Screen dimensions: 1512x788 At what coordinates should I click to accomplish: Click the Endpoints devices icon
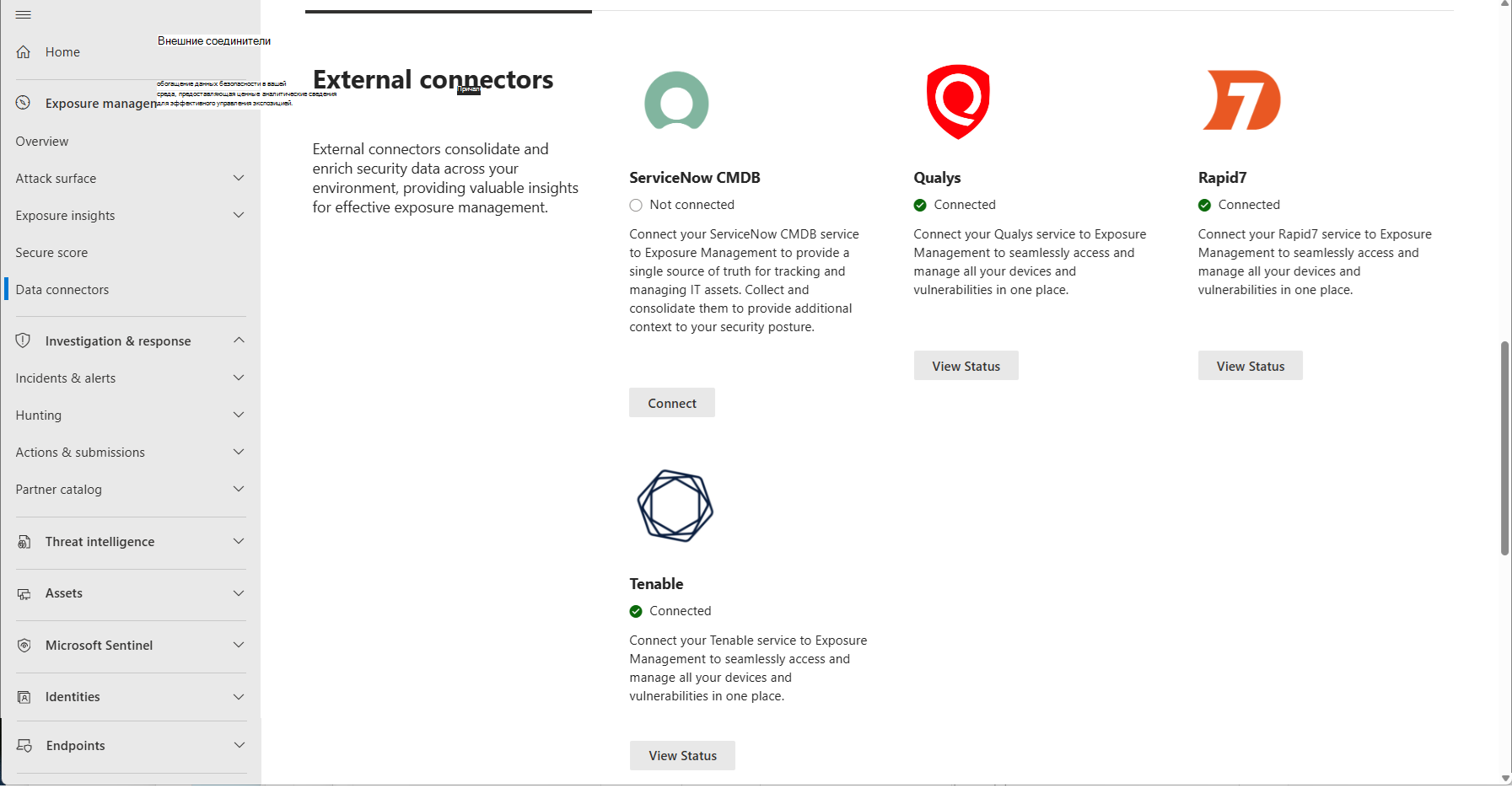point(24,746)
